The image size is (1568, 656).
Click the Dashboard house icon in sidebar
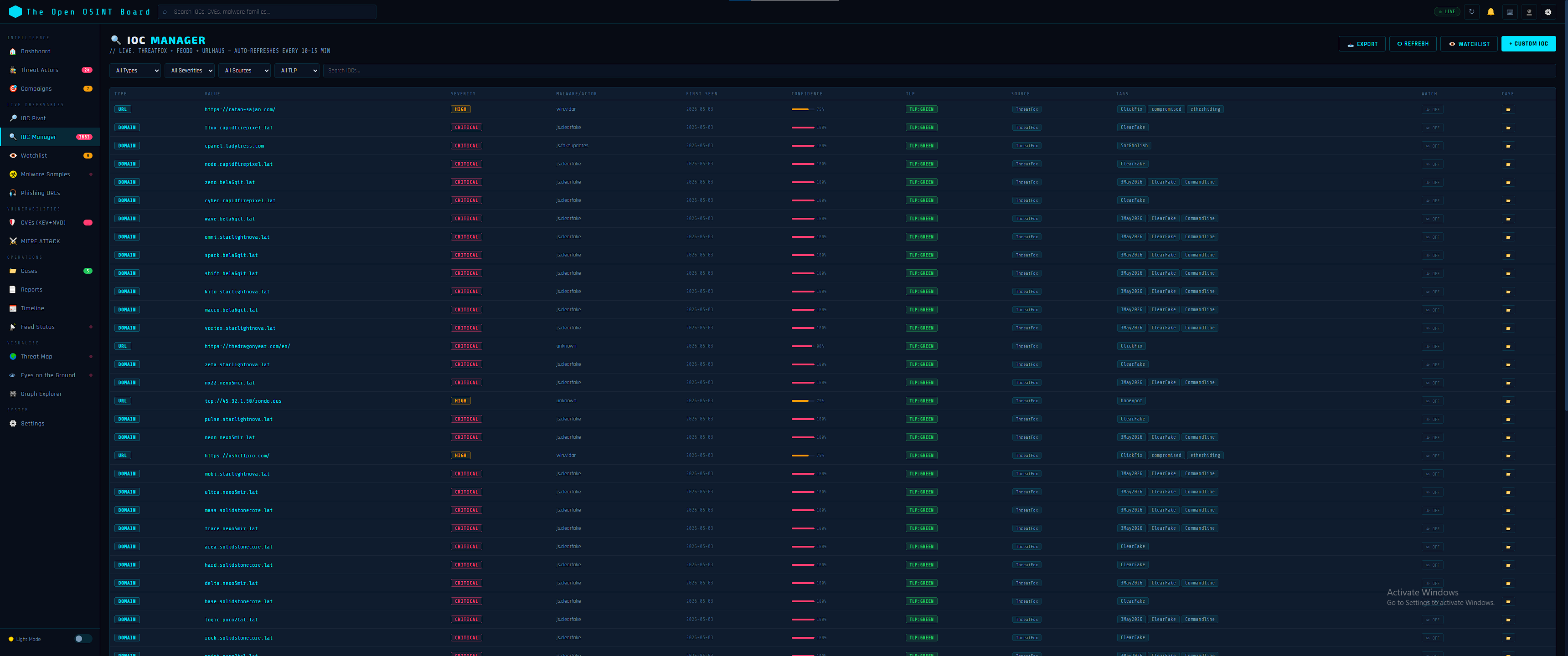(13, 52)
